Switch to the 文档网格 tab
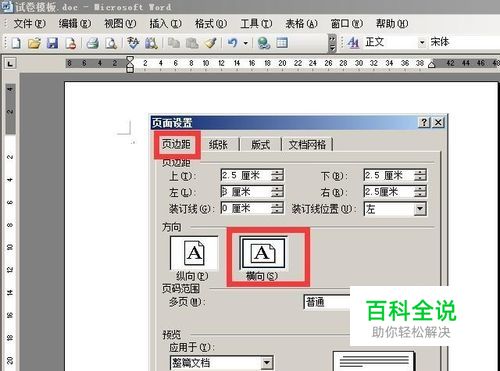The width and height of the screenshot is (500, 371). (x=307, y=145)
